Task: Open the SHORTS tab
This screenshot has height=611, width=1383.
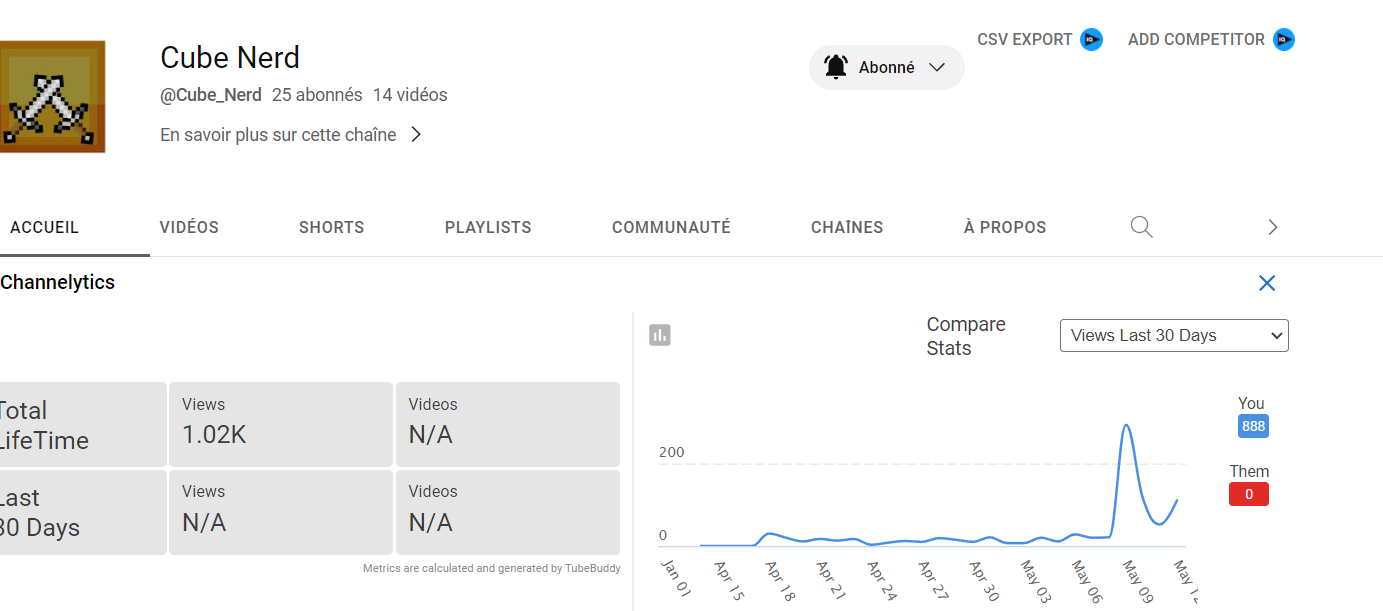Action: pyautogui.click(x=332, y=227)
